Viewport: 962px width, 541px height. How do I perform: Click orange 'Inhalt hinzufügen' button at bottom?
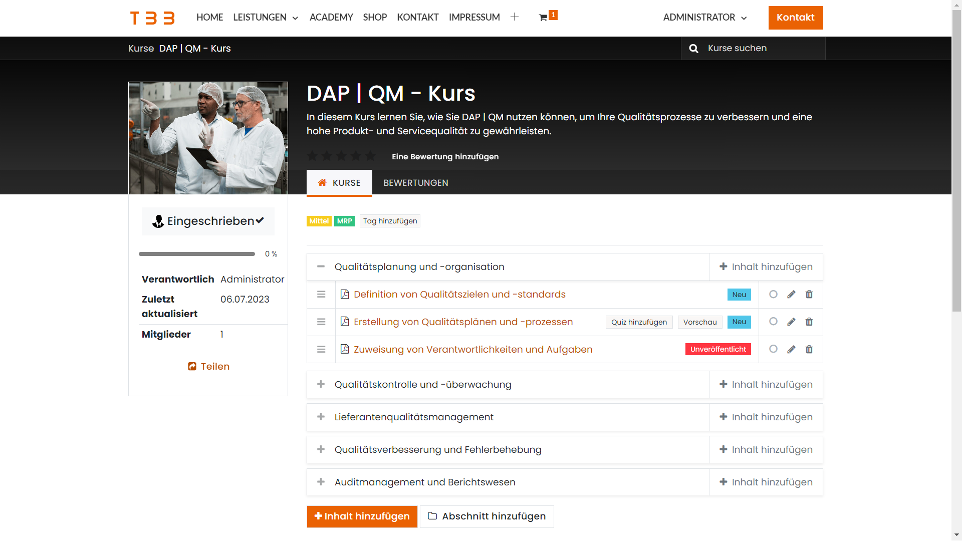coord(362,516)
